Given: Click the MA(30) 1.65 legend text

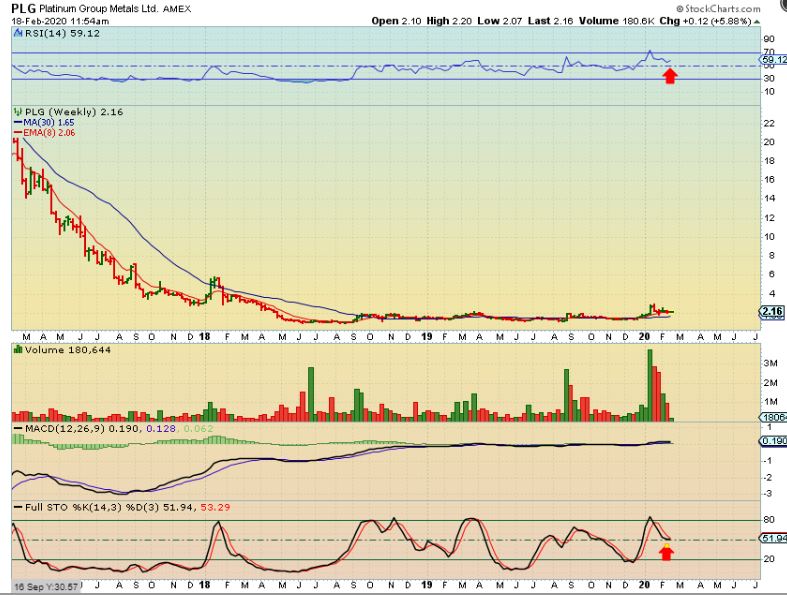Looking at the screenshot, I should [x=49, y=123].
